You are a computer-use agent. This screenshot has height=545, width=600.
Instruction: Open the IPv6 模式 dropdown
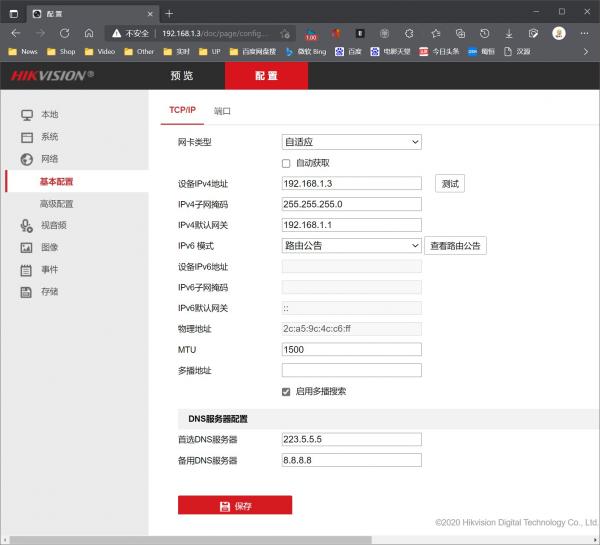pos(352,245)
